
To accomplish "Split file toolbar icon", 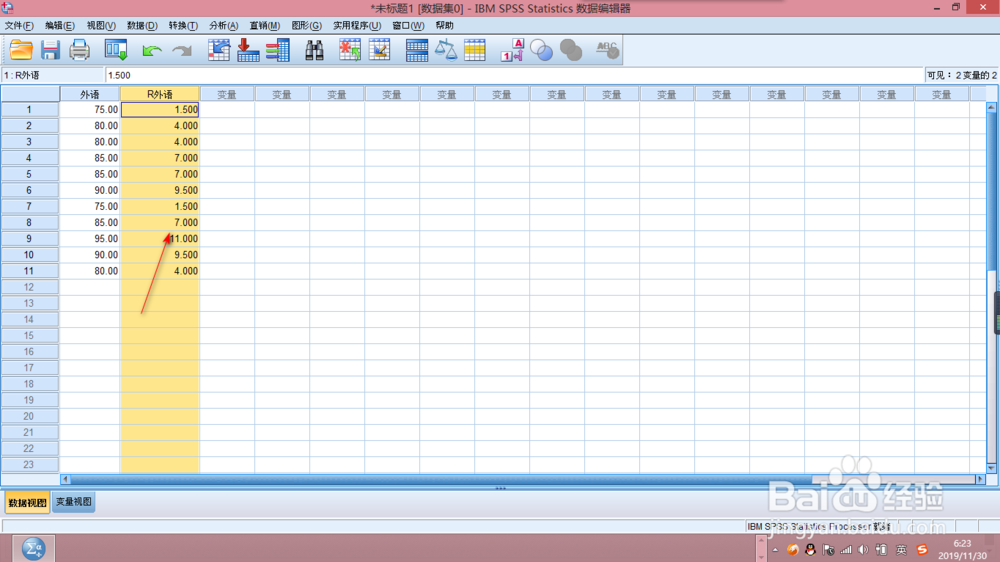I will tap(416, 50).
